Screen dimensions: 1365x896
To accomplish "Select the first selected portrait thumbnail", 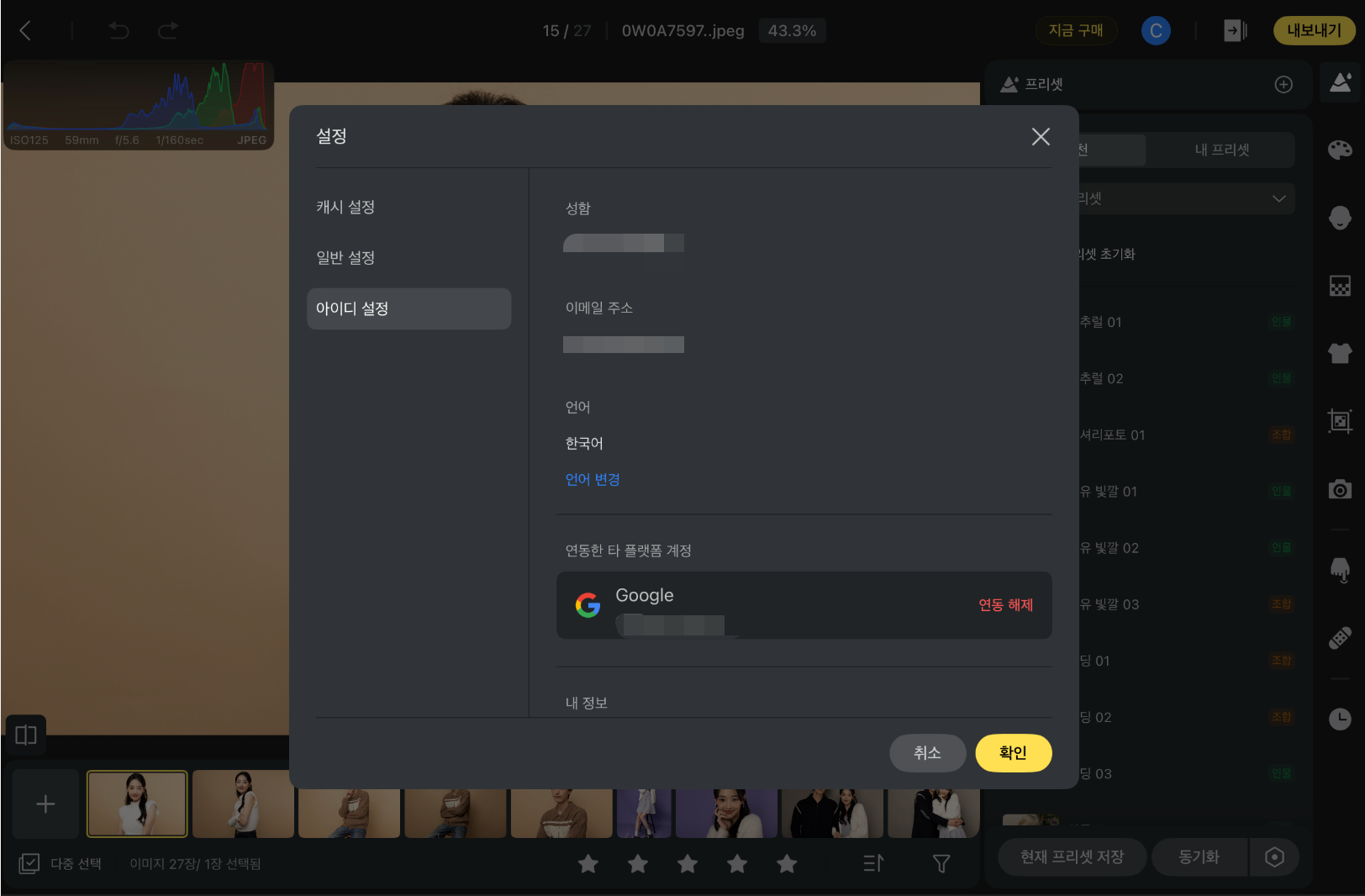I will point(137,804).
